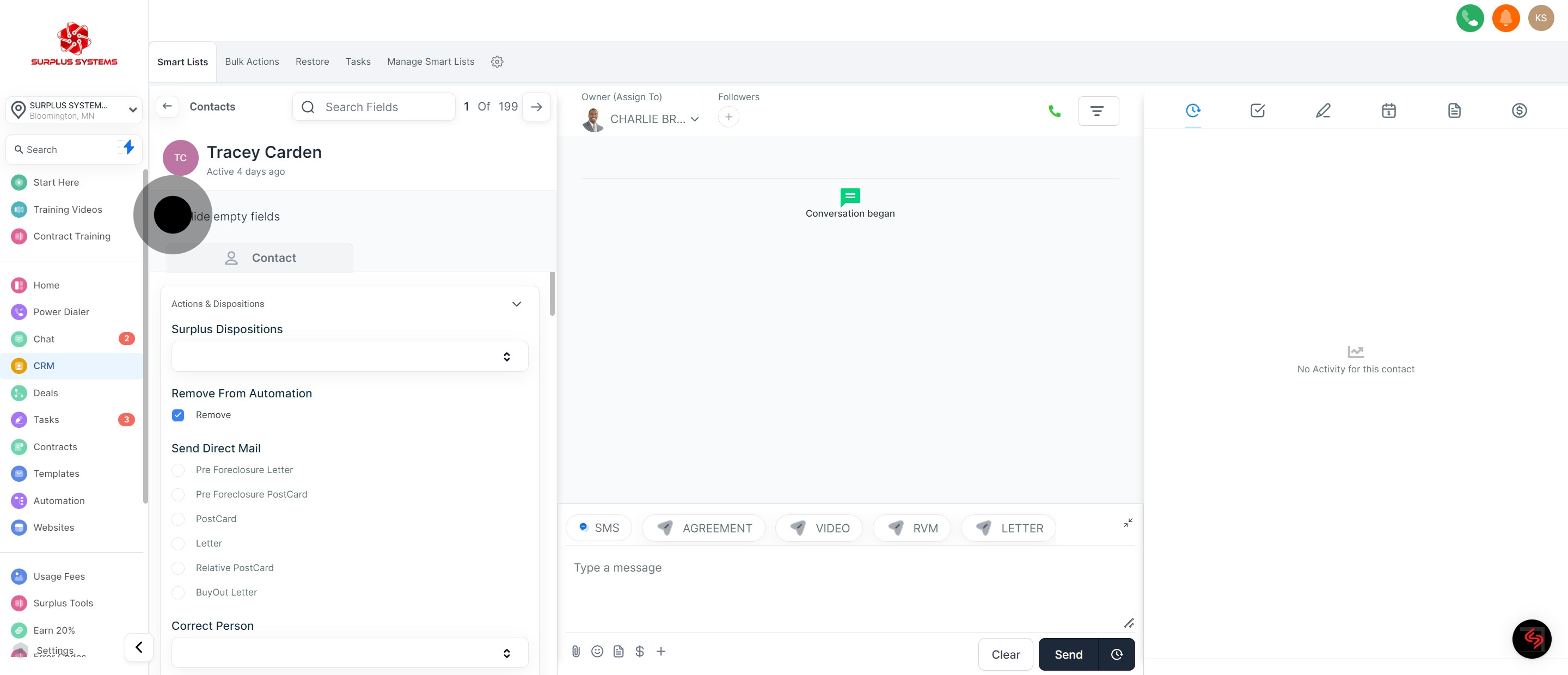Uncheck the Remove from automation checkbox
The image size is (1568, 675).
point(179,415)
